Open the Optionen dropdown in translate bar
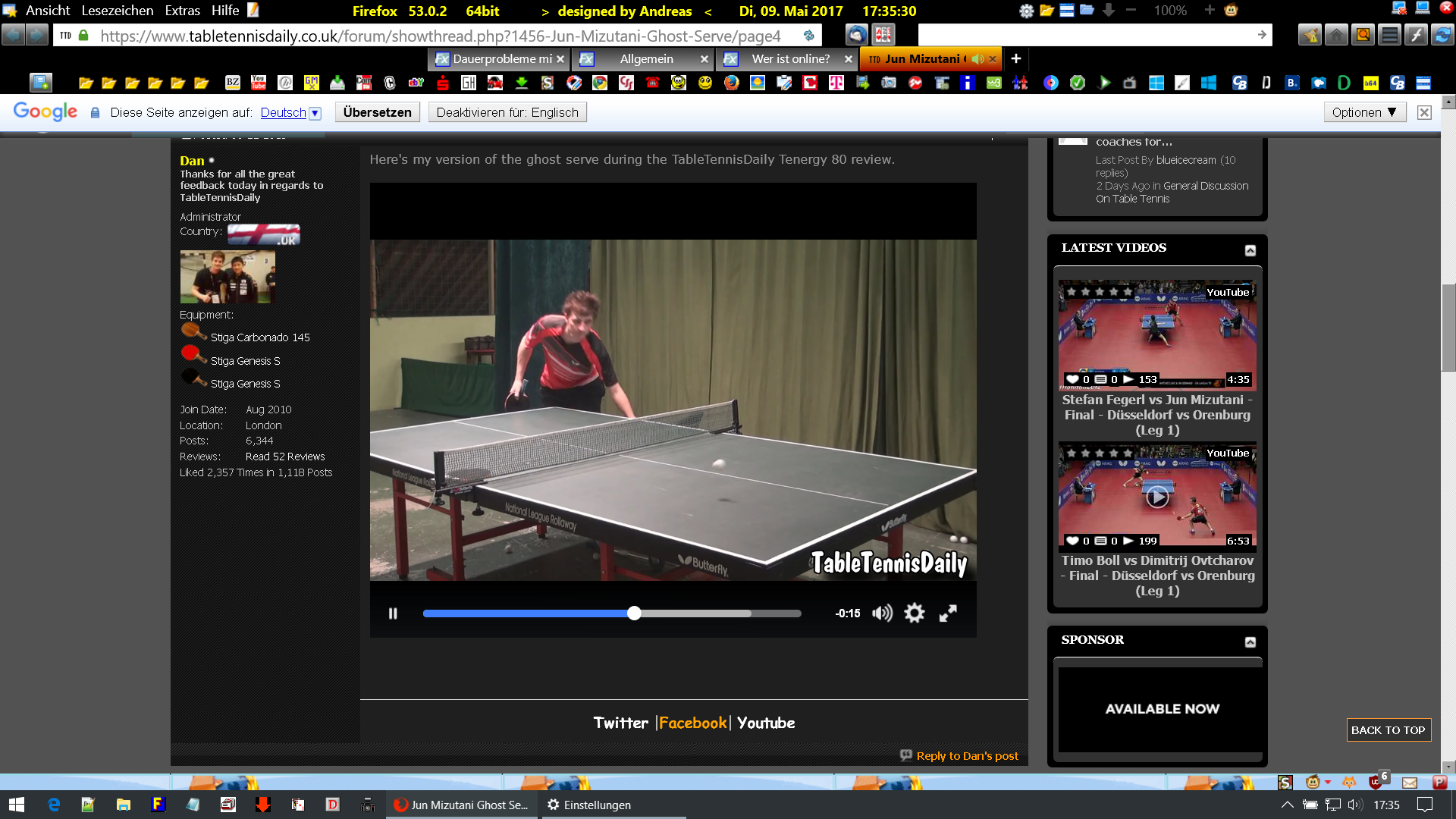This screenshot has width=1456, height=819. [1363, 112]
